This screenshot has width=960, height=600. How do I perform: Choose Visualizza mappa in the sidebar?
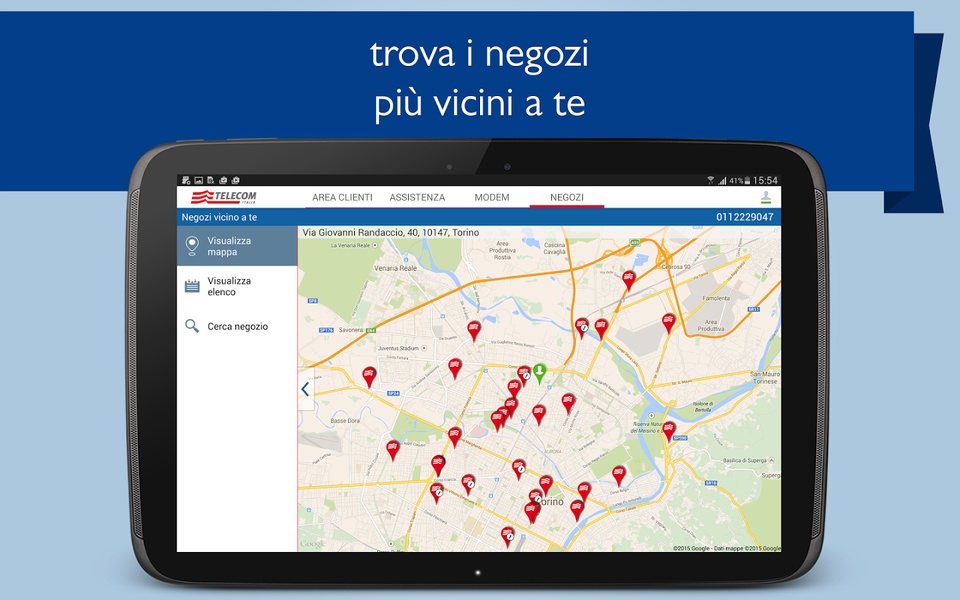pos(237,246)
